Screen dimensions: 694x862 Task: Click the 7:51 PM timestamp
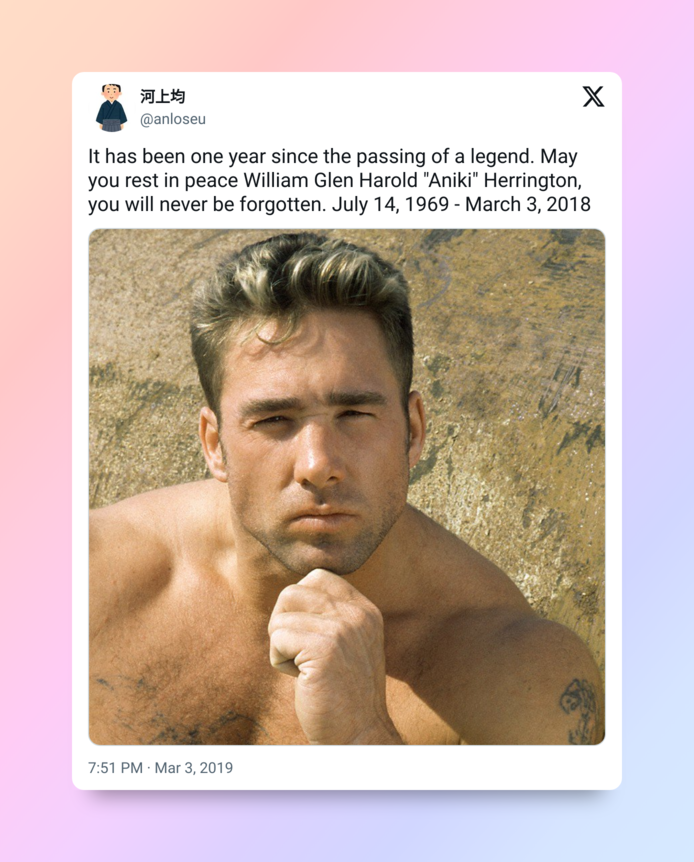click(x=115, y=767)
